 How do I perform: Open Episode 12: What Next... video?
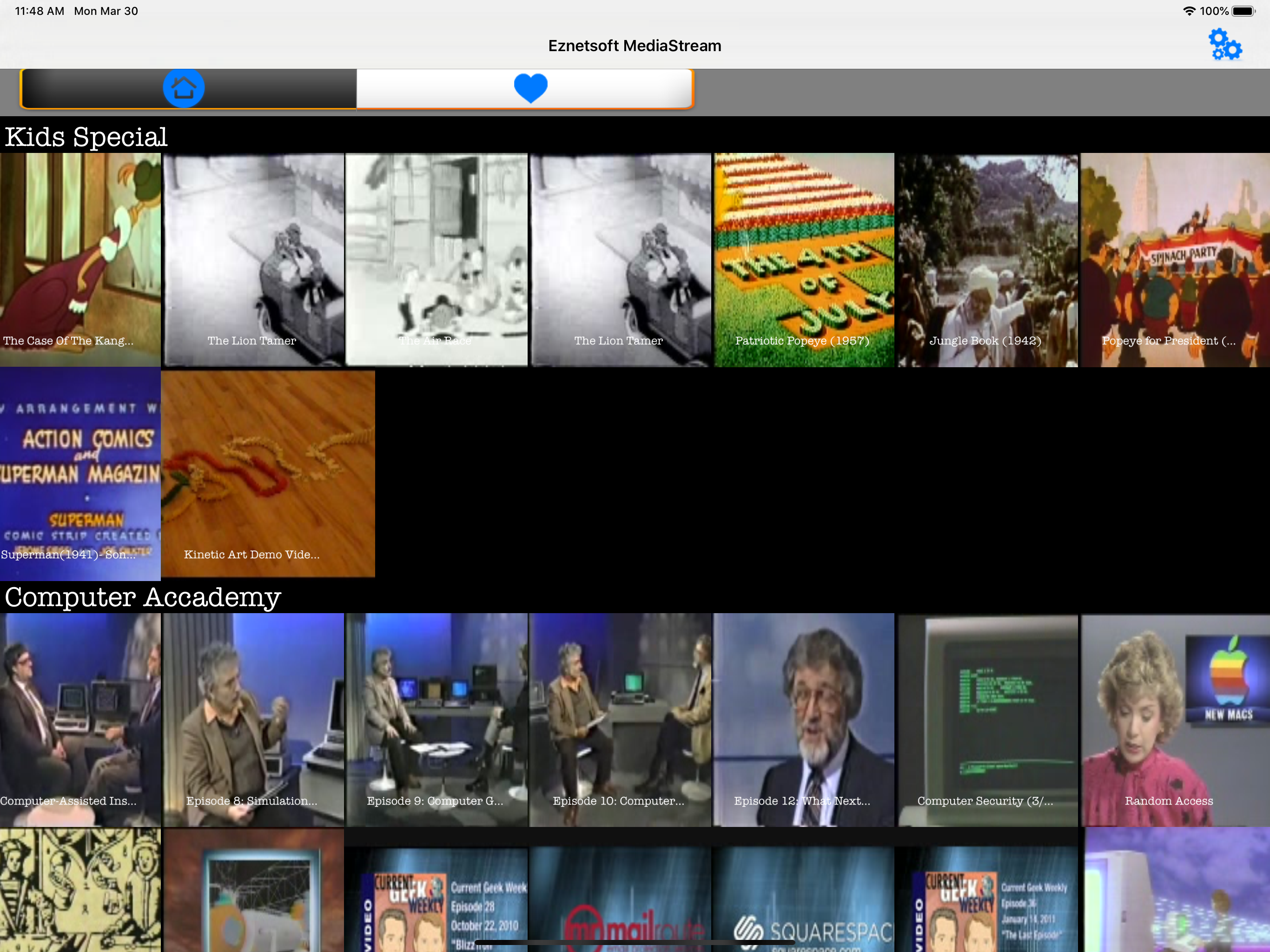pyautogui.click(x=804, y=720)
